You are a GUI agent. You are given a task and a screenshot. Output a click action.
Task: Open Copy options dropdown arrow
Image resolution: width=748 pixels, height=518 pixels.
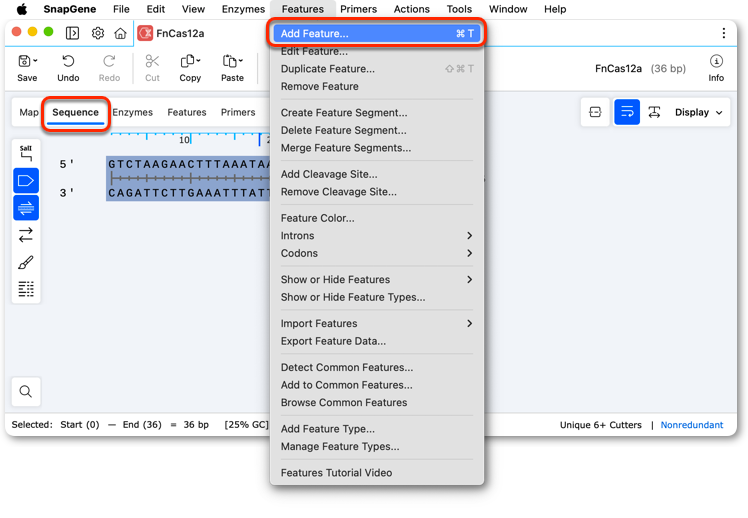(x=198, y=61)
